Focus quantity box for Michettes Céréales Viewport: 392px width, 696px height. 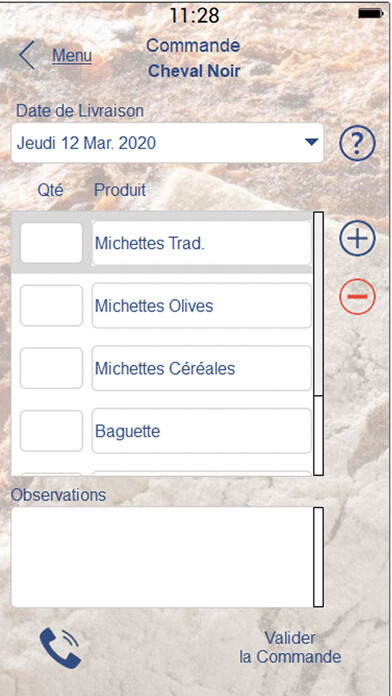pyautogui.click(x=51, y=368)
